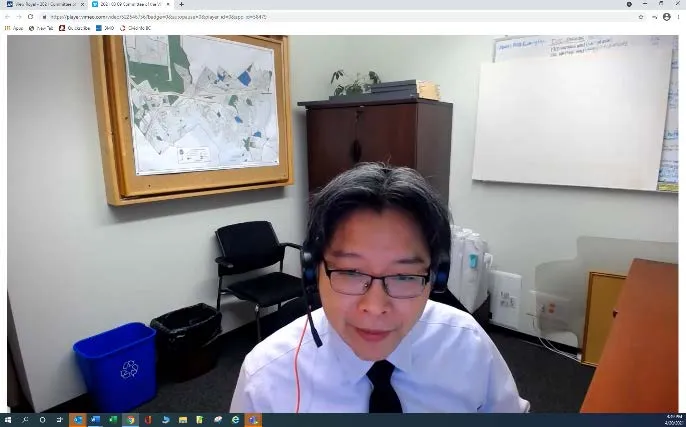This screenshot has width=686, height=427.
Task: Open File Explorer from the taskbar
Action: [183, 420]
